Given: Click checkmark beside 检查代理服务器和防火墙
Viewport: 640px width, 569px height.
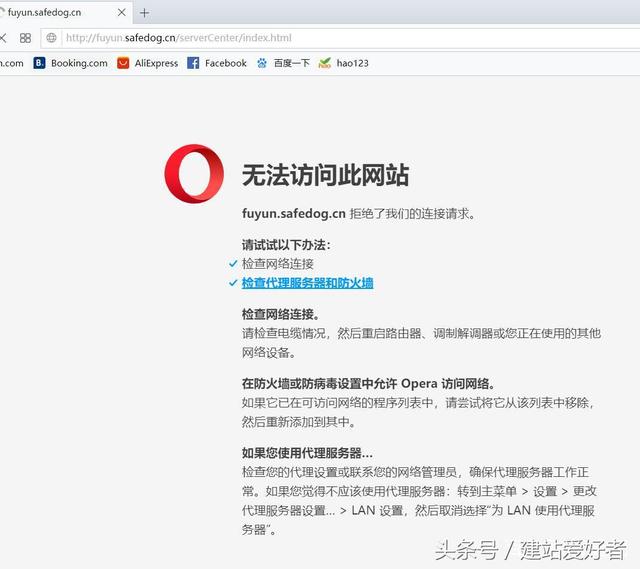Looking at the screenshot, I should pos(233,282).
